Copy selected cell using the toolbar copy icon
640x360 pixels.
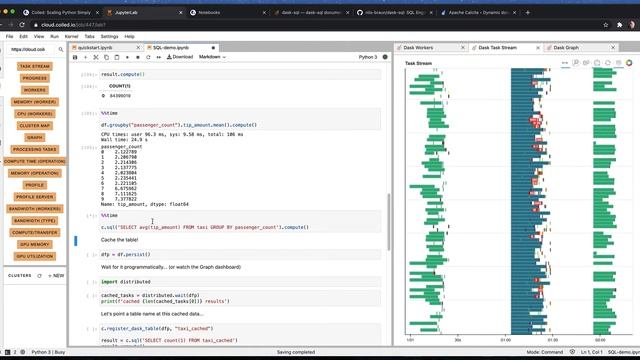pos(107,57)
